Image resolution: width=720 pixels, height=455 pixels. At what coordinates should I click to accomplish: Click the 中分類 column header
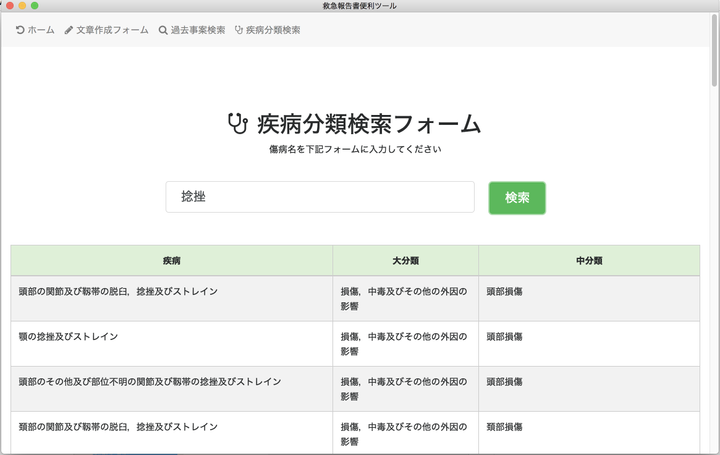click(x=589, y=260)
